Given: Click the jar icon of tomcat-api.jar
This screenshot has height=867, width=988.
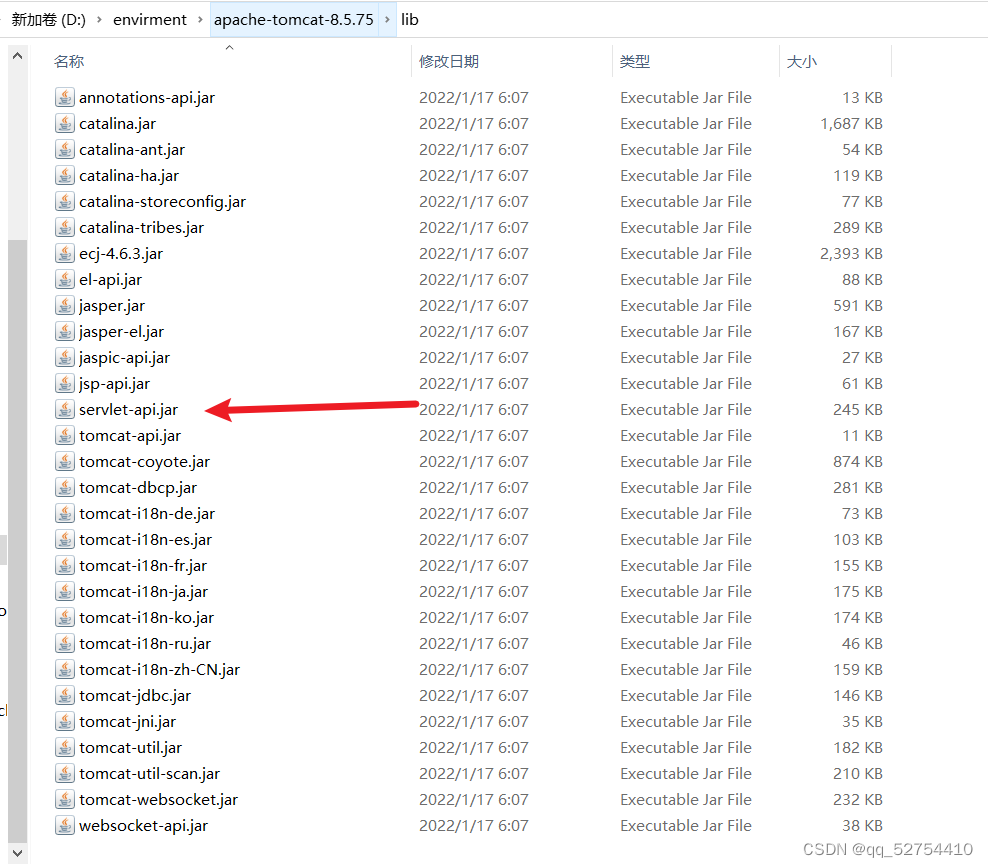Looking at the screenshot, I should 64,435.
